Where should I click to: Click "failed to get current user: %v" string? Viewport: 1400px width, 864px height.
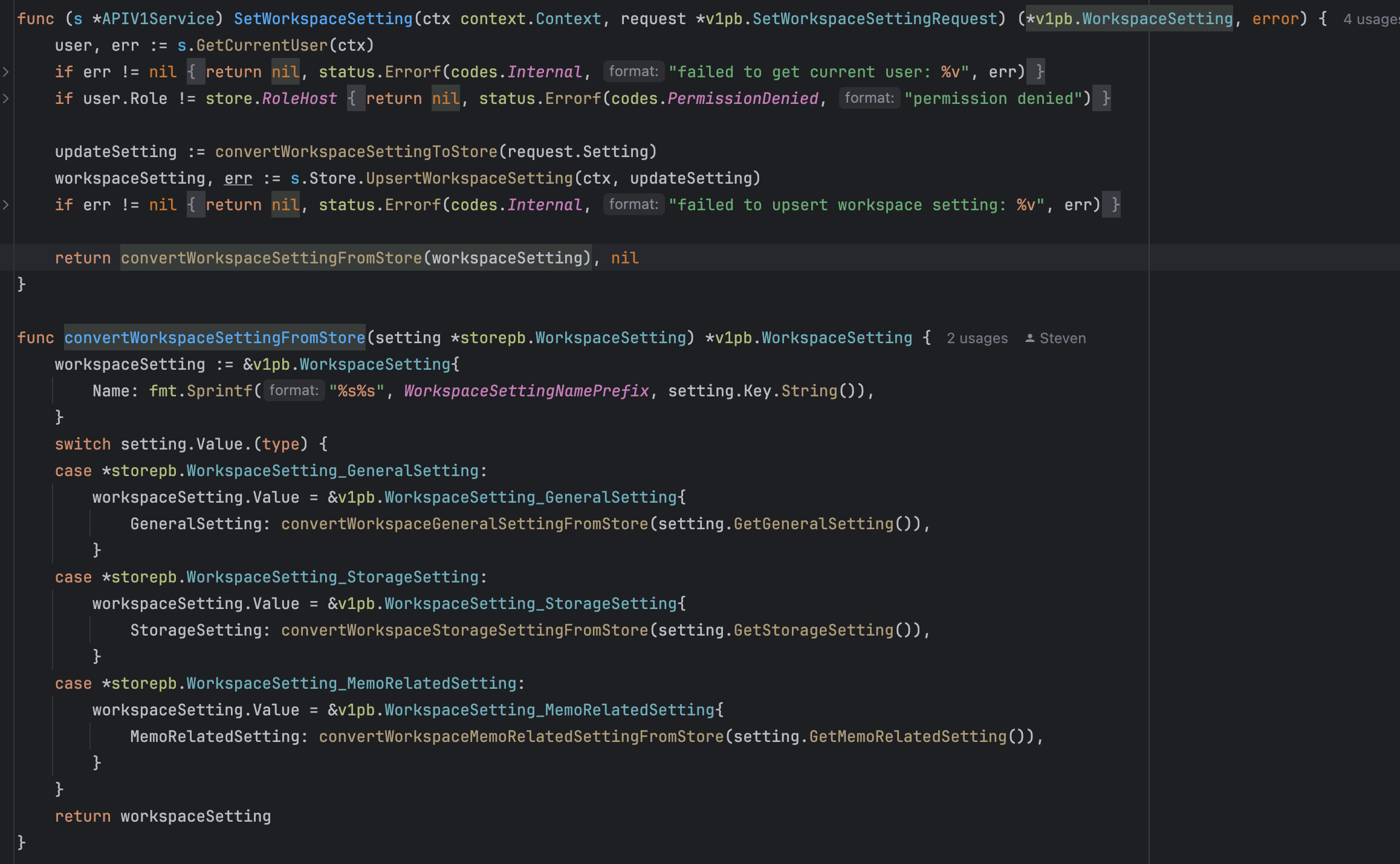819,72
